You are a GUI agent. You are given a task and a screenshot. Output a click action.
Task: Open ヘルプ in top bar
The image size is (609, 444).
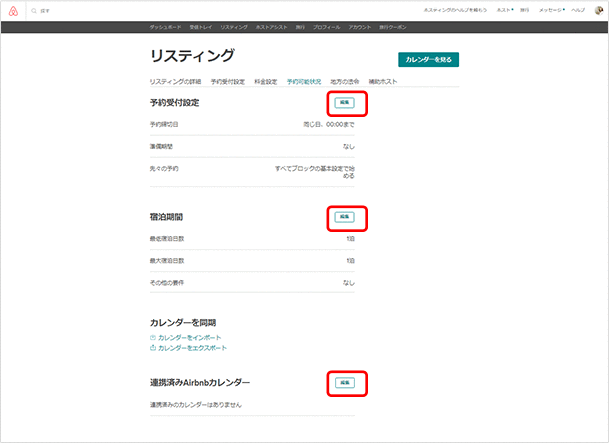point(578,10)
